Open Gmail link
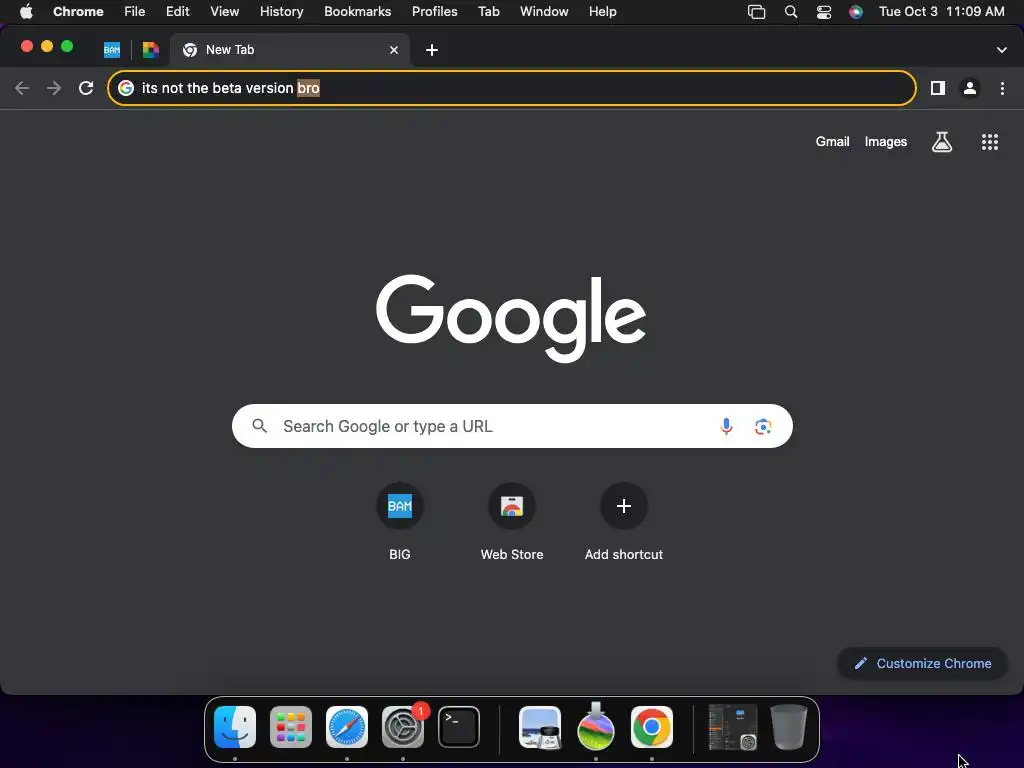The height and width of the screenshot is (768, 1024). tap(832, 142)
